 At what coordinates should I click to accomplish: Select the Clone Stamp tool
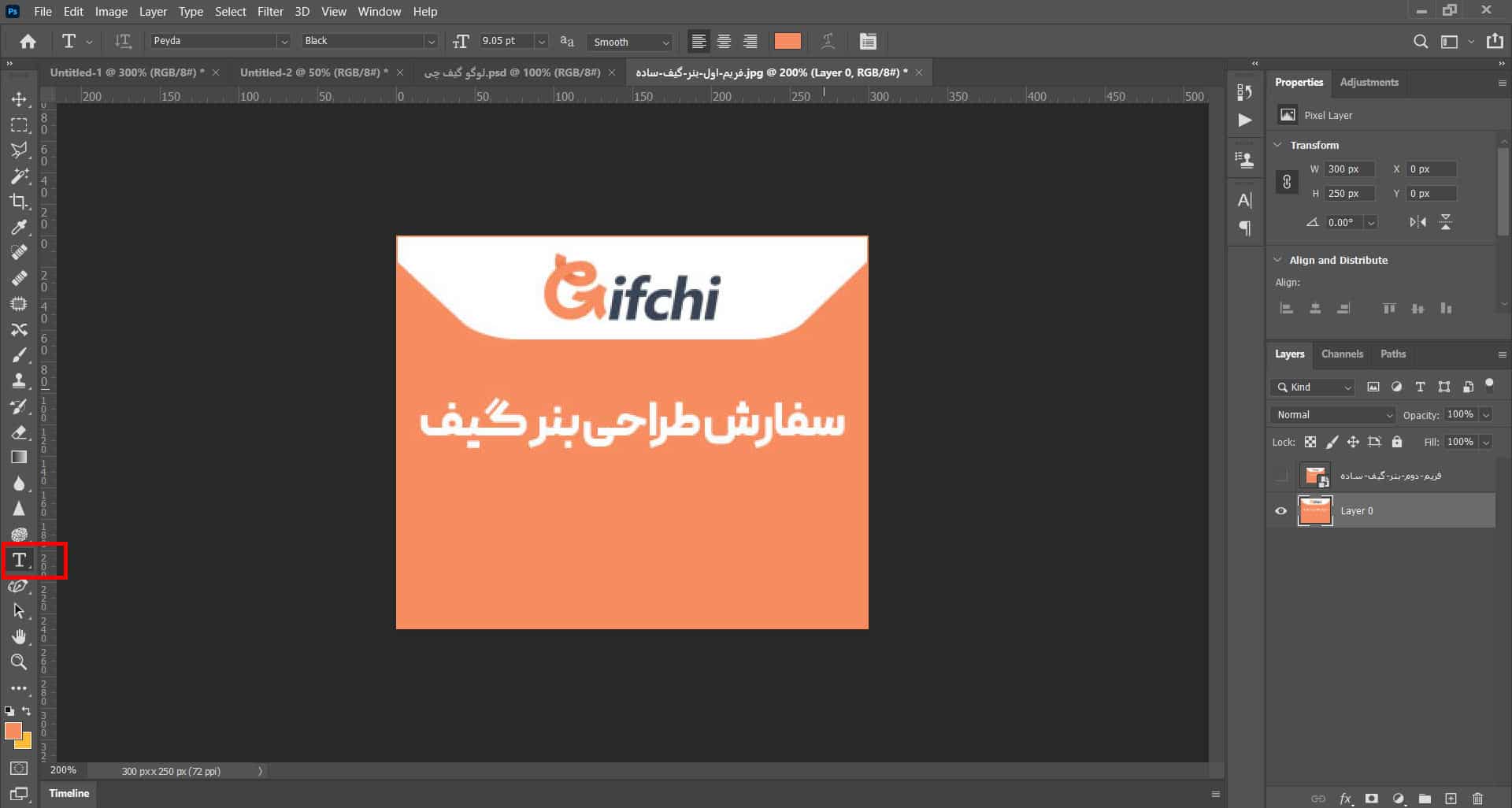19,381
